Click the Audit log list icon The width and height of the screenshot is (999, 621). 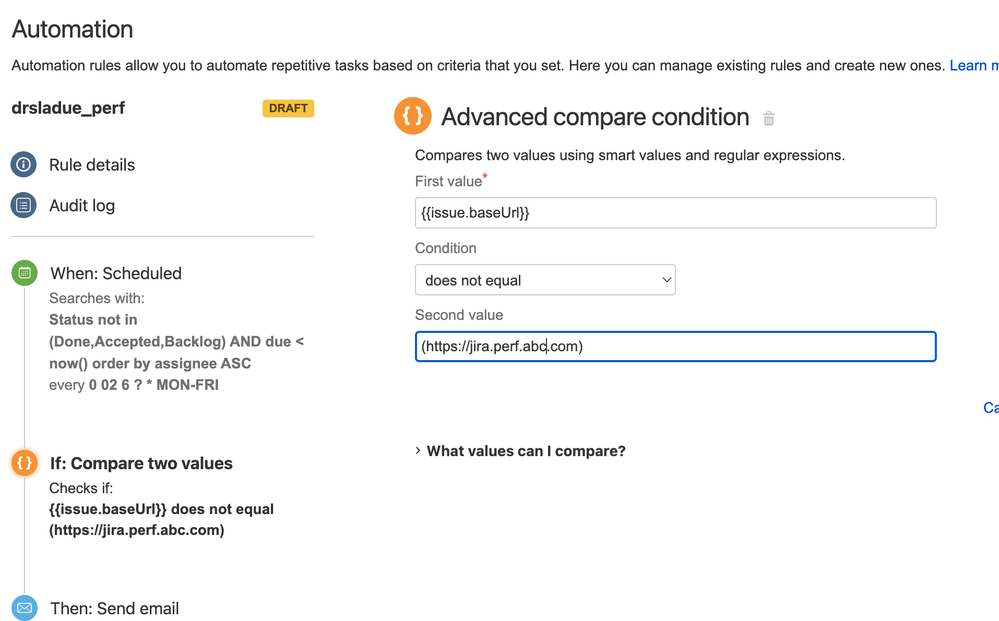(x=24, y=205)
